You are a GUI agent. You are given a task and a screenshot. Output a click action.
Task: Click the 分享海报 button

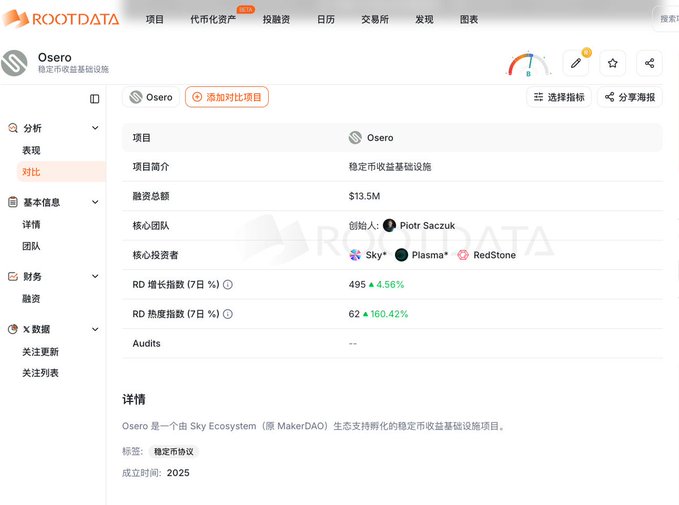pos(630,97)
